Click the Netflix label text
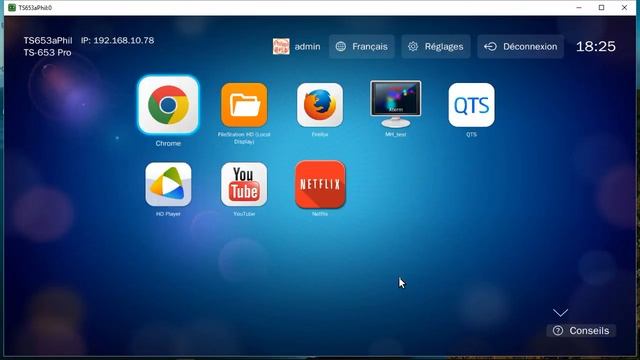This screenshot has width=640, height=360. point(320,214)
